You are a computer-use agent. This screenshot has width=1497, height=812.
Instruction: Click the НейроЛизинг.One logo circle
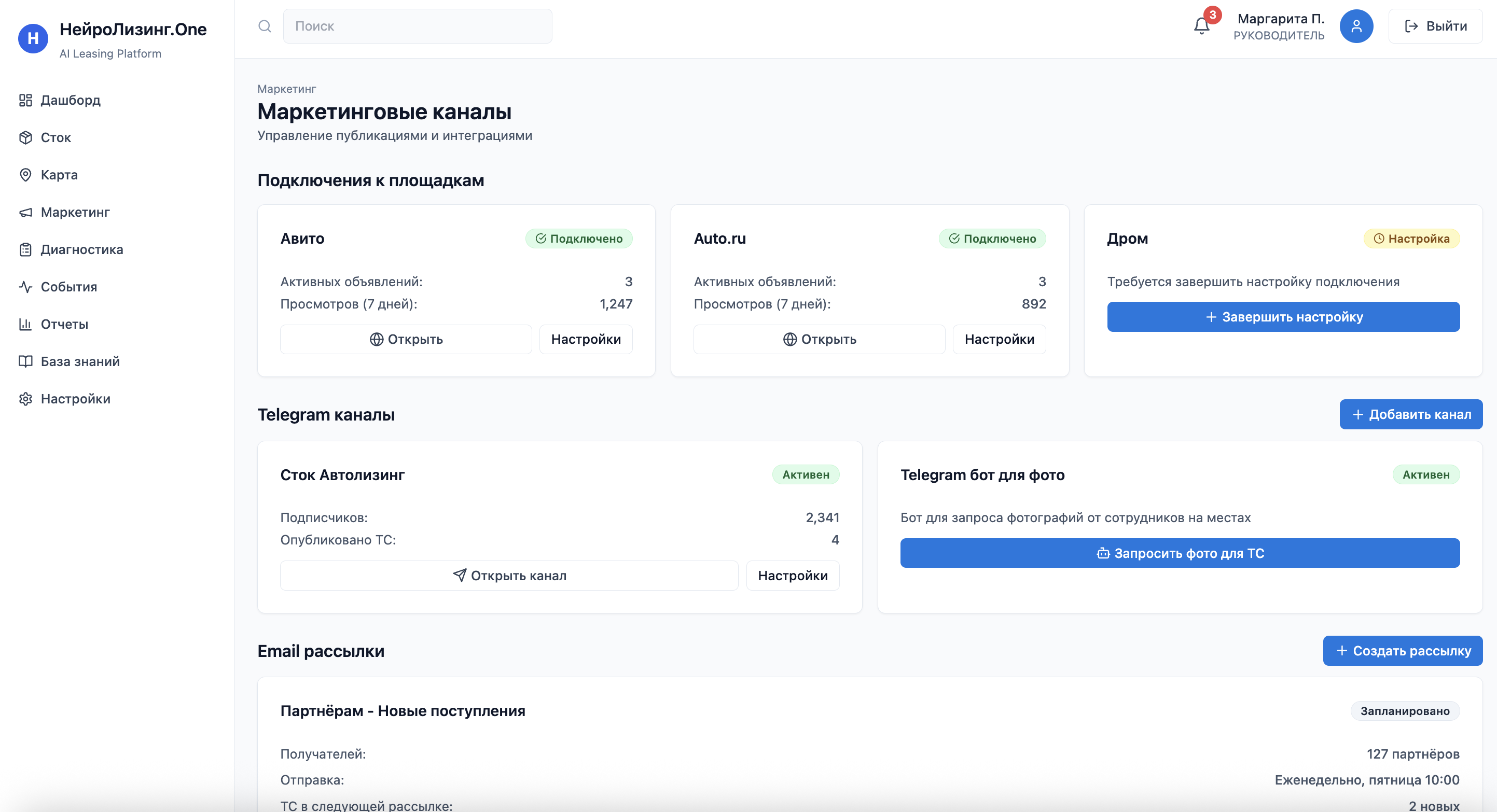33,38
